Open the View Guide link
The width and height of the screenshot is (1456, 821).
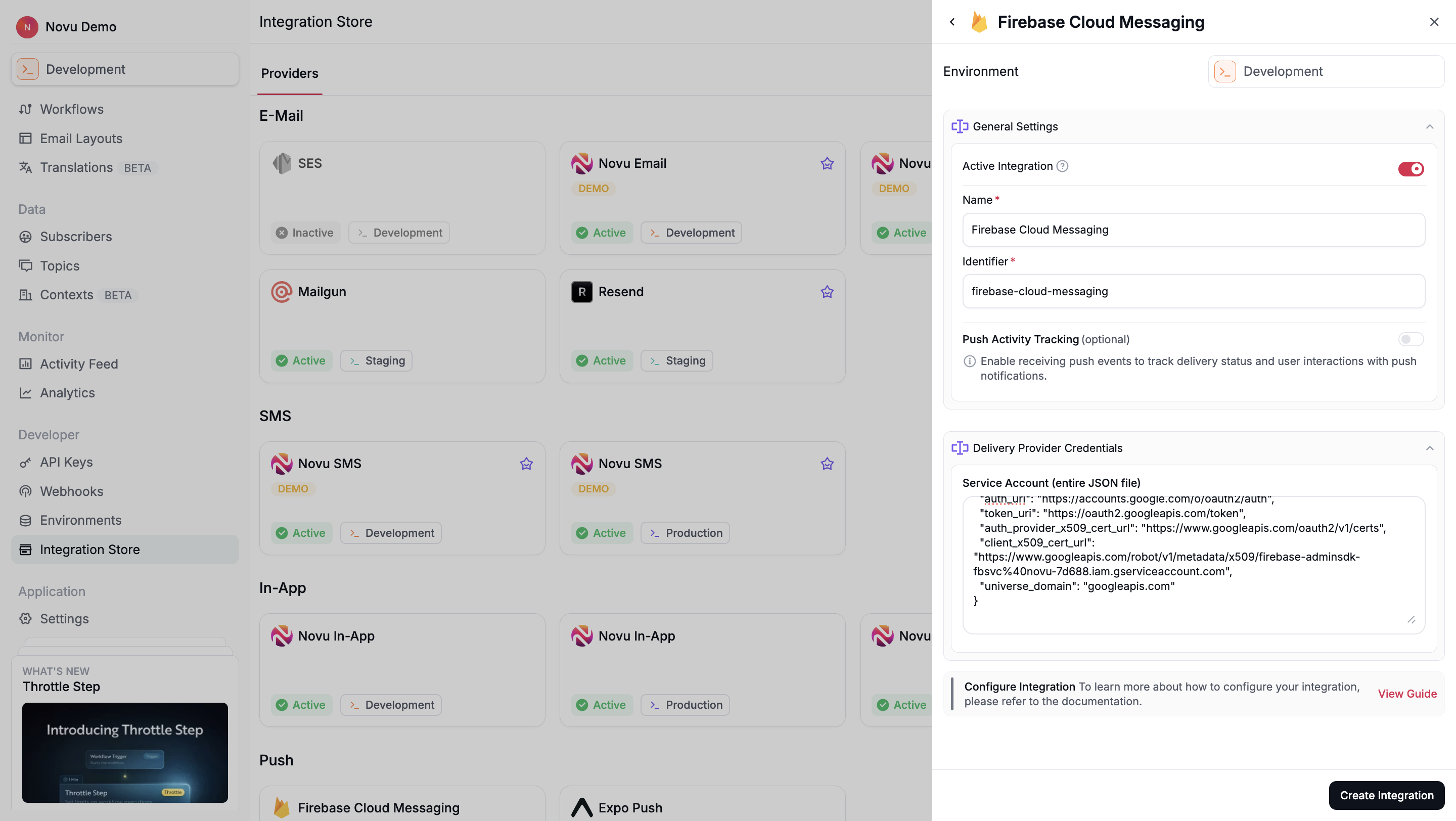pos(1407,693)
